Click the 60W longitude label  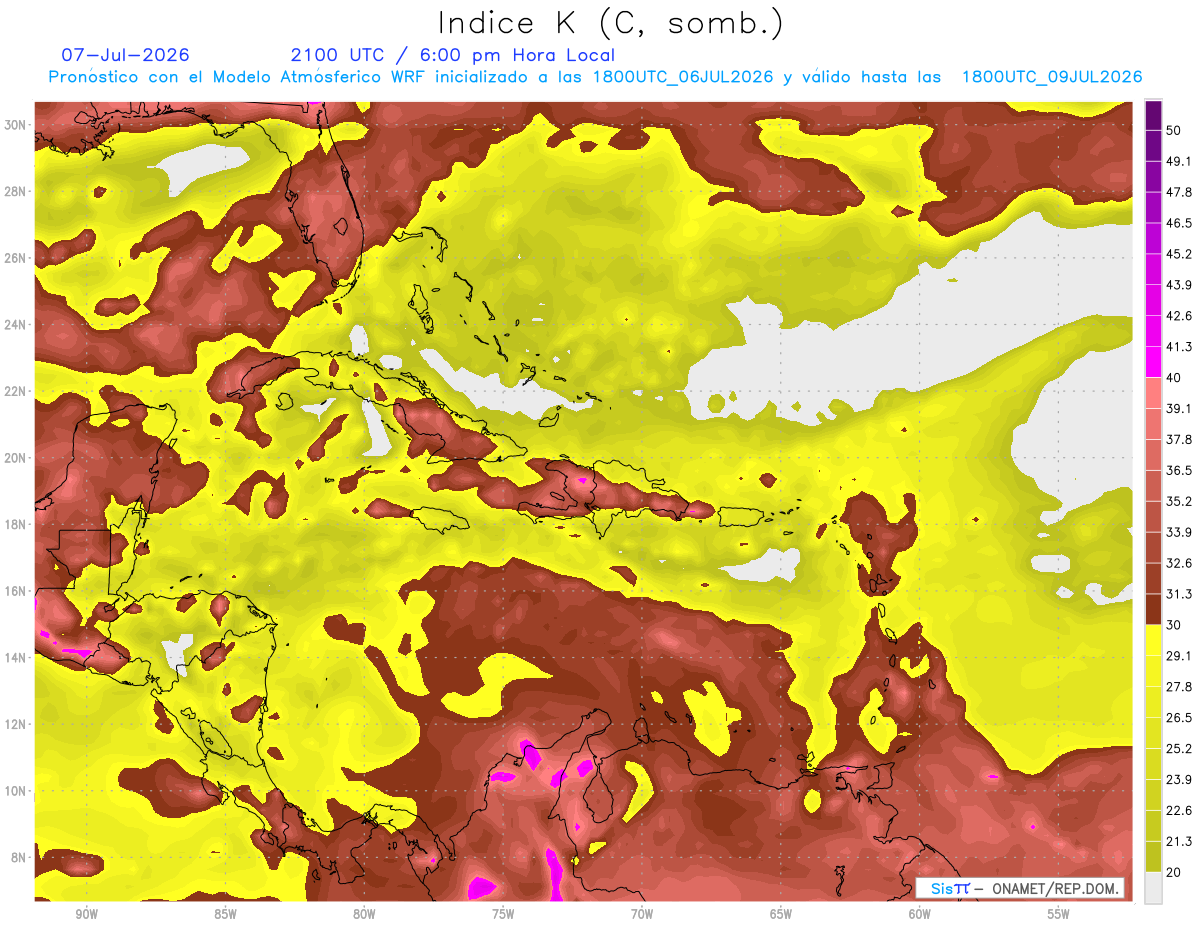point(920,915)
